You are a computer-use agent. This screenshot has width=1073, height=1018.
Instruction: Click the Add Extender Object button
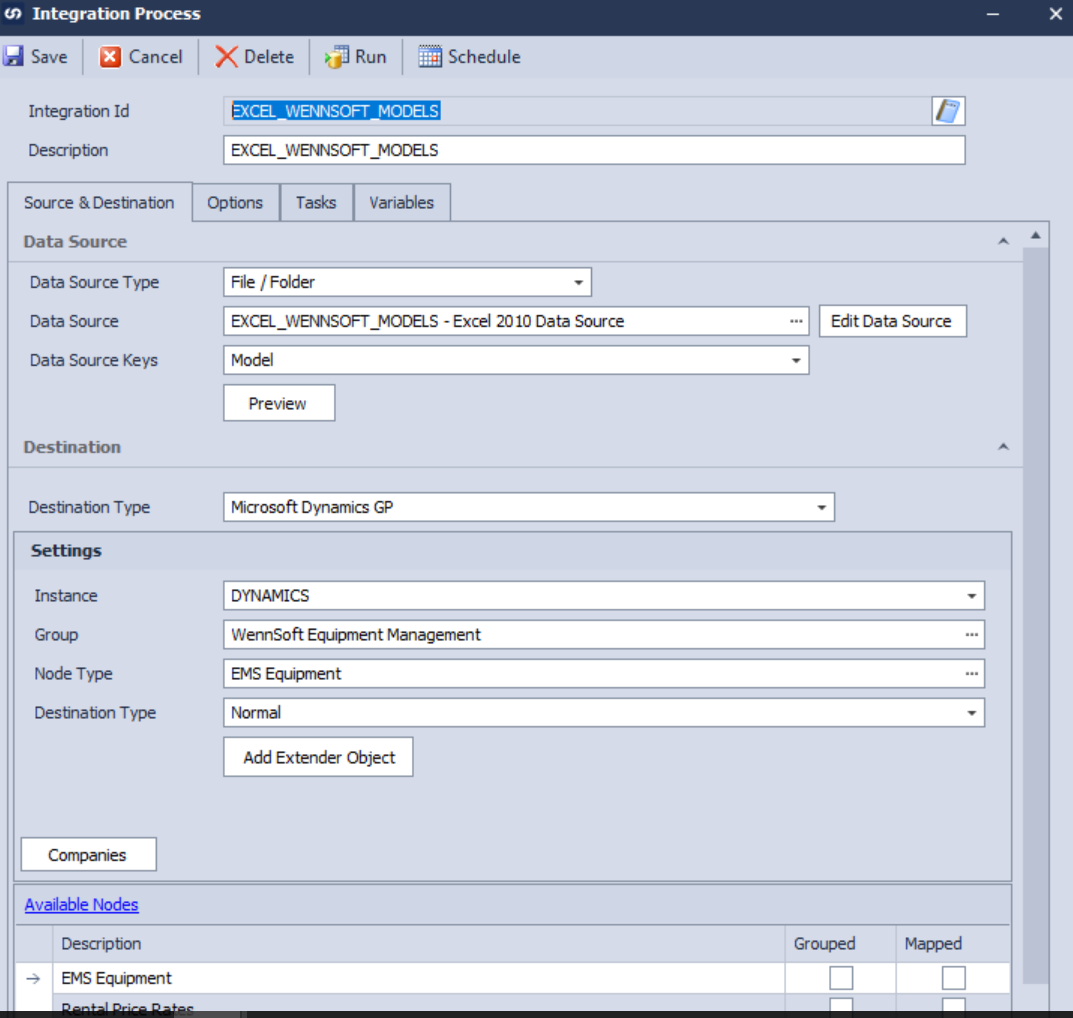(x=318, y=757)
